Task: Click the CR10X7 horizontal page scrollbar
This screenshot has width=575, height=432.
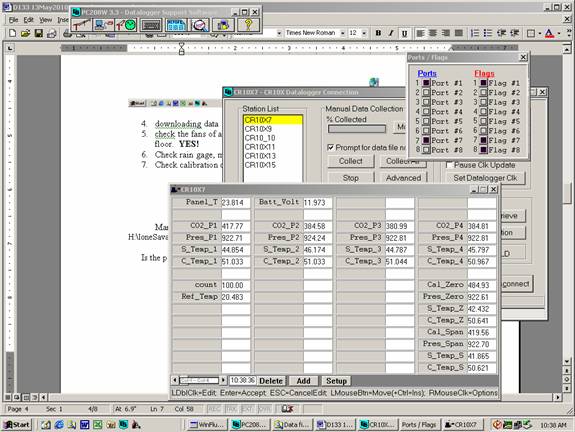Action: point(199,380)
